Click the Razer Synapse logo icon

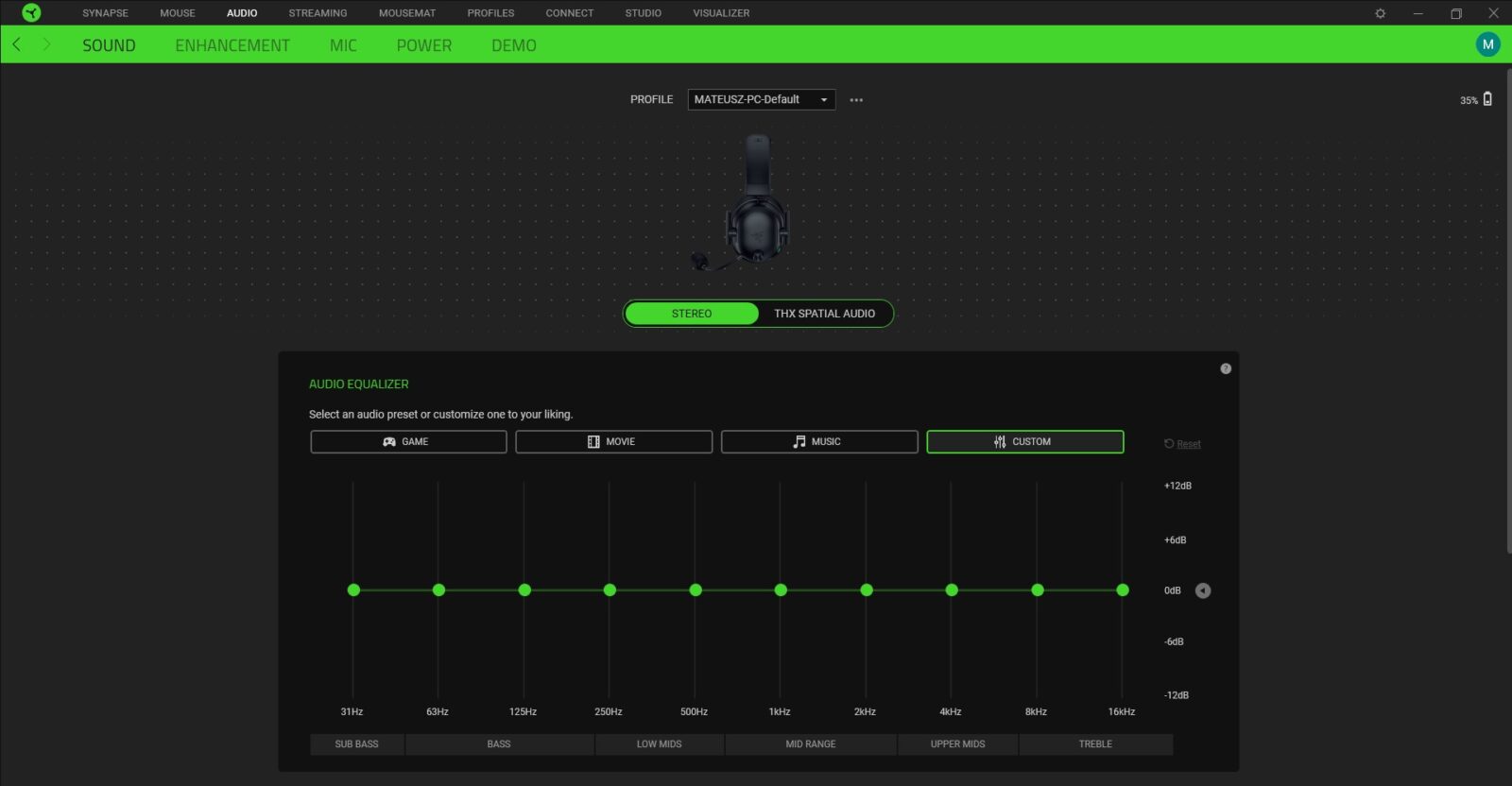pos(31,12)
